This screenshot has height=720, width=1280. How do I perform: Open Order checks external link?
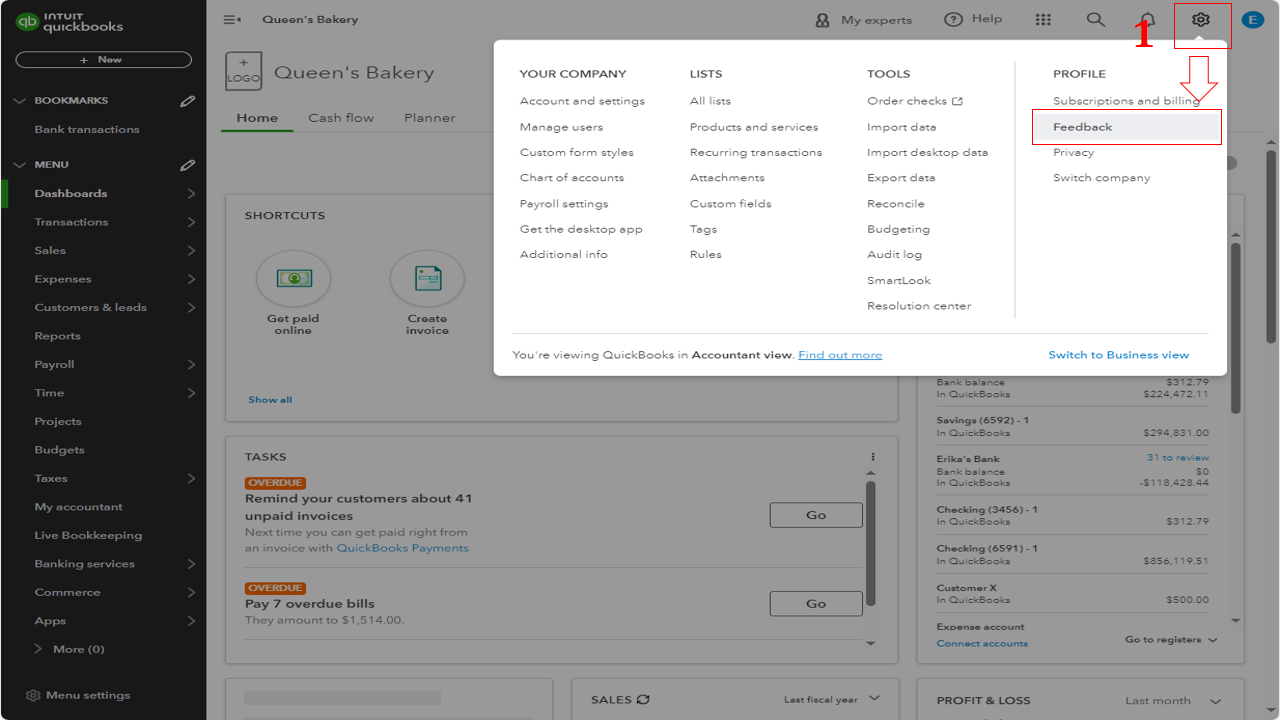(915, 101)
